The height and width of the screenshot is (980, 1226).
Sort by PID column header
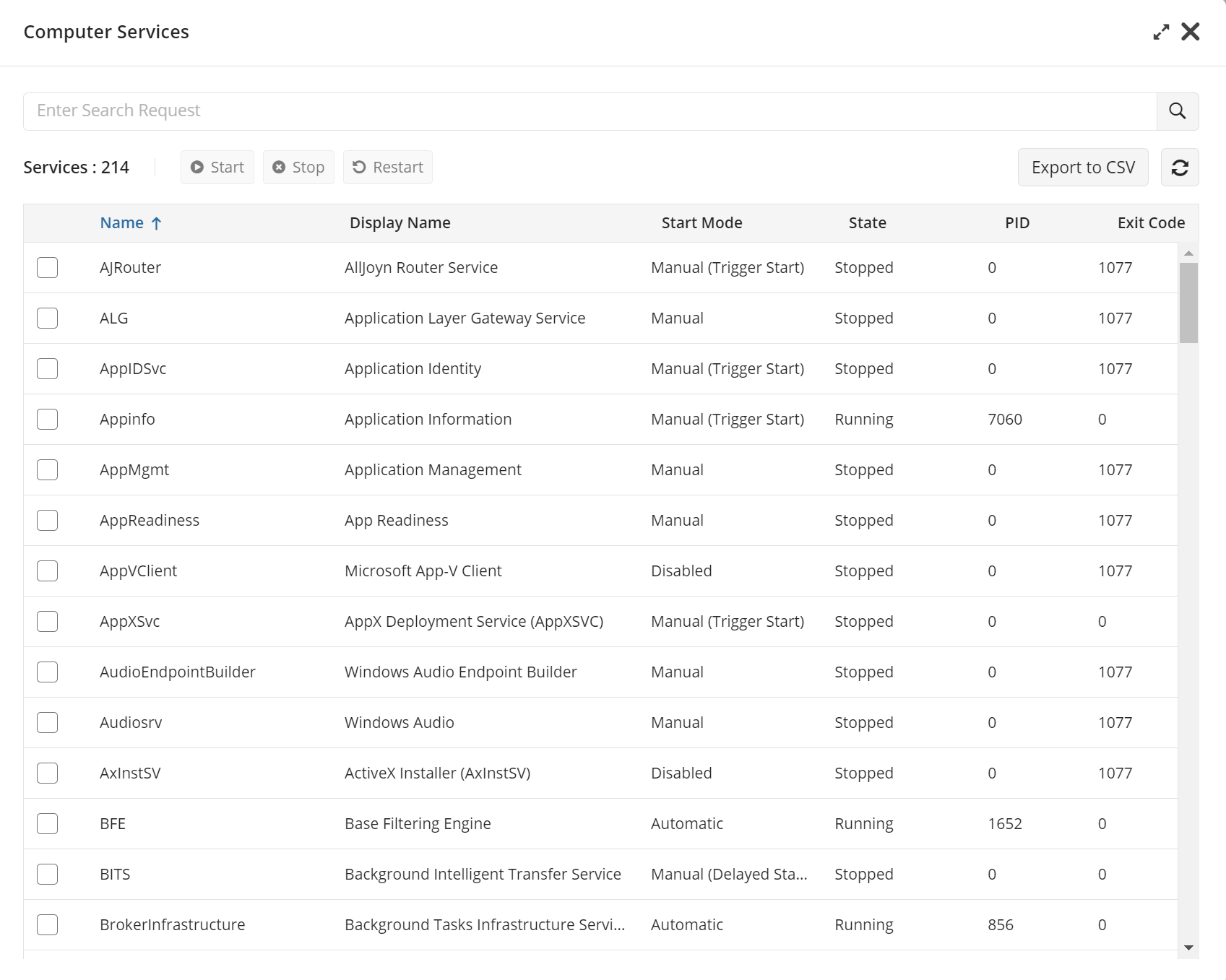(1017, 223)
